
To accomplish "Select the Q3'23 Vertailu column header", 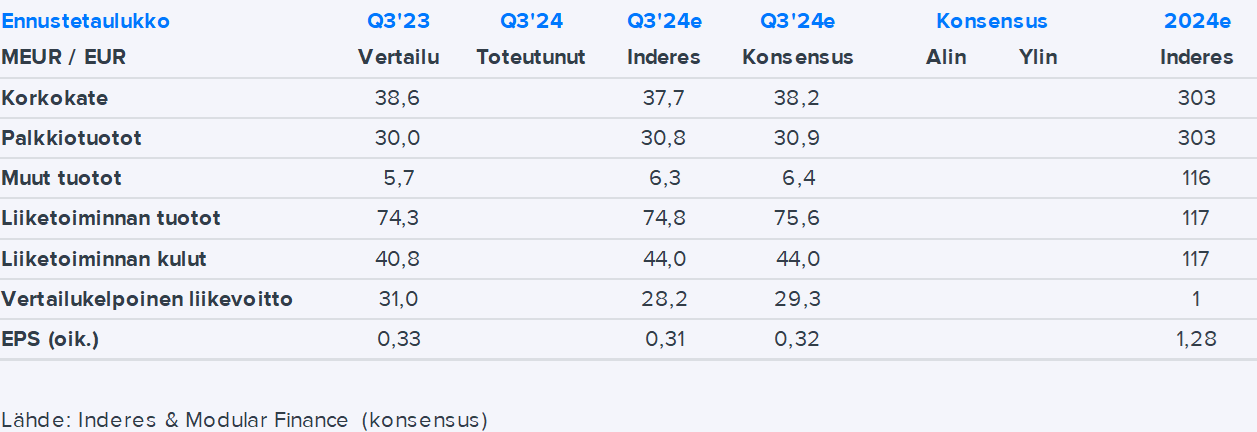I will coord(398,57).
